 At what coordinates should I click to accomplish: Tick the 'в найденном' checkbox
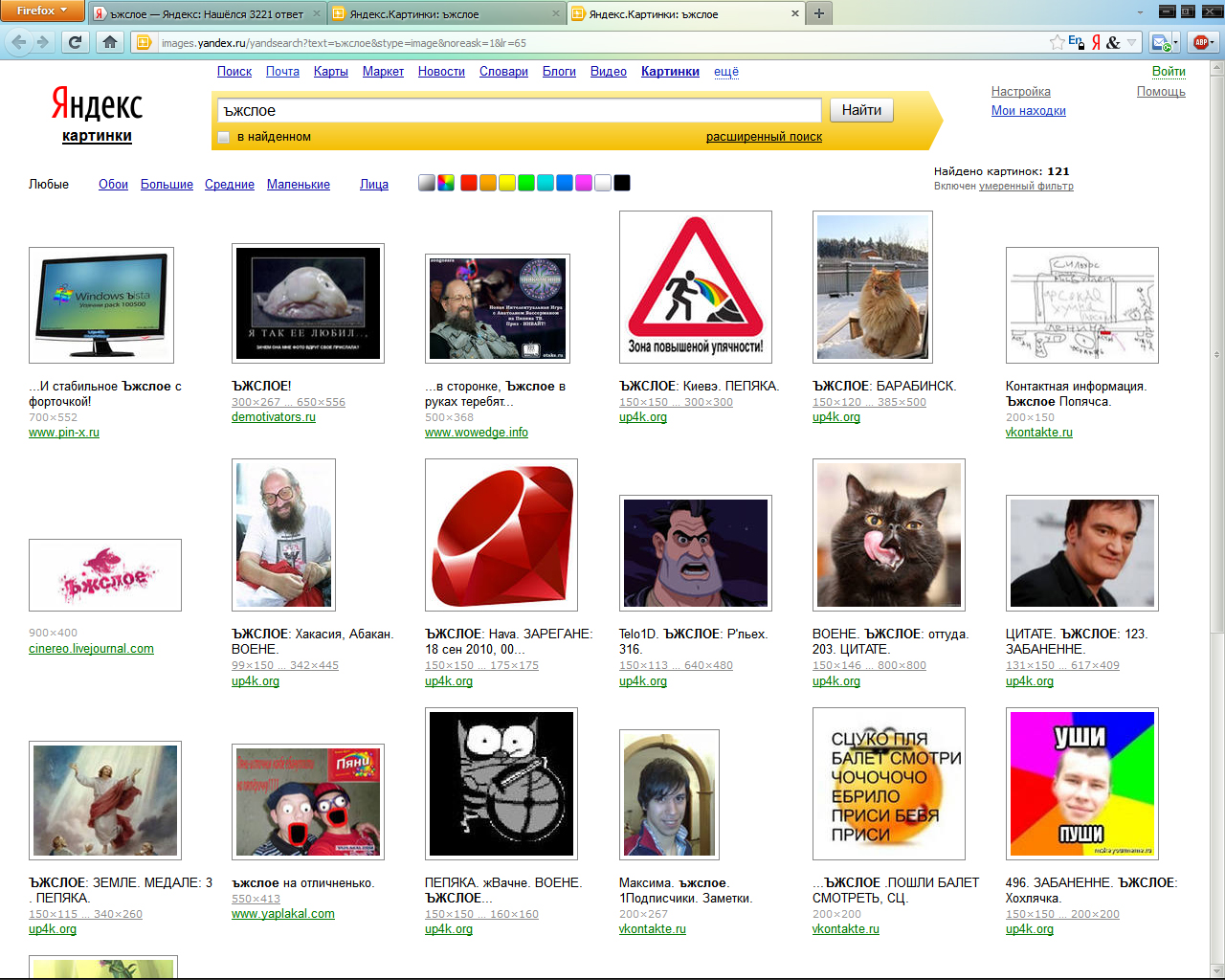click(224, 137)
